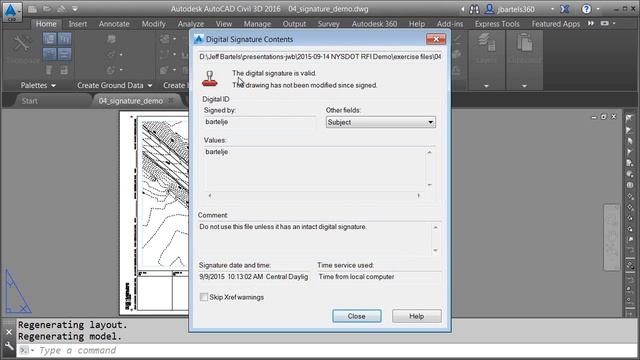
Task: Select the Modify ribbon tab
Action: (153, 24)
